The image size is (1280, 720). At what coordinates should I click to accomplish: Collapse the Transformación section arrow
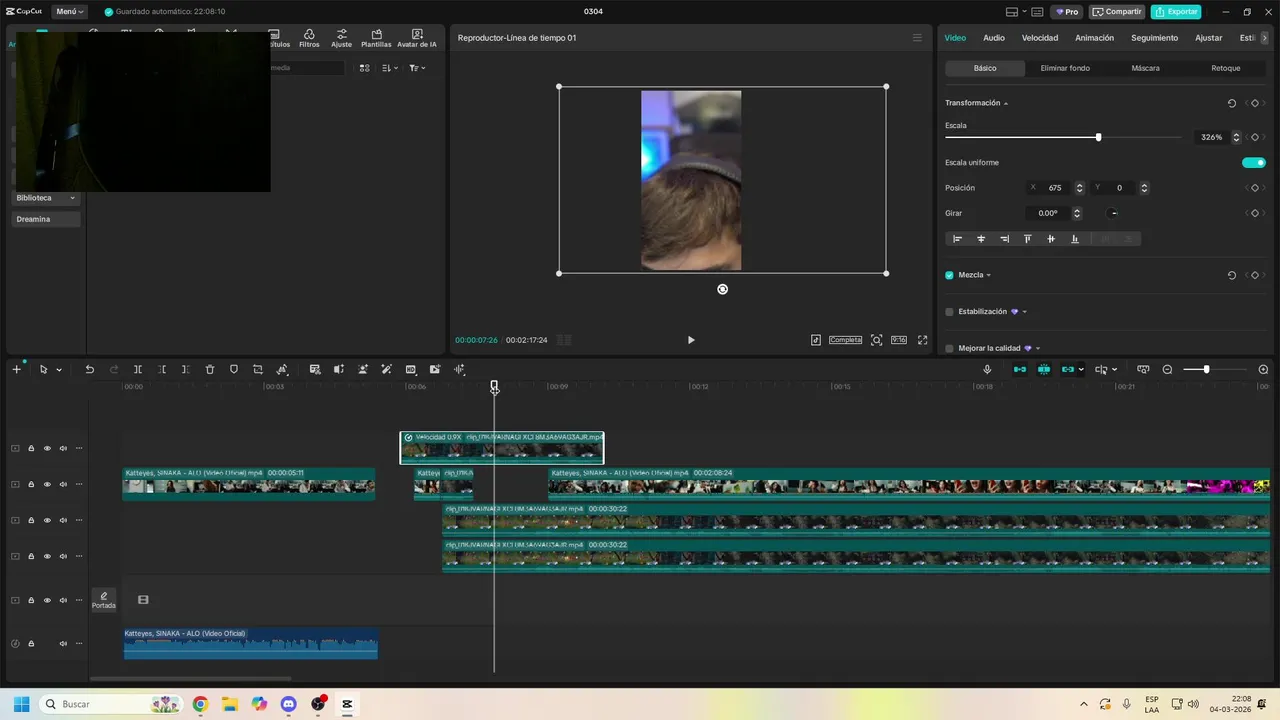tap(1006, 103)
